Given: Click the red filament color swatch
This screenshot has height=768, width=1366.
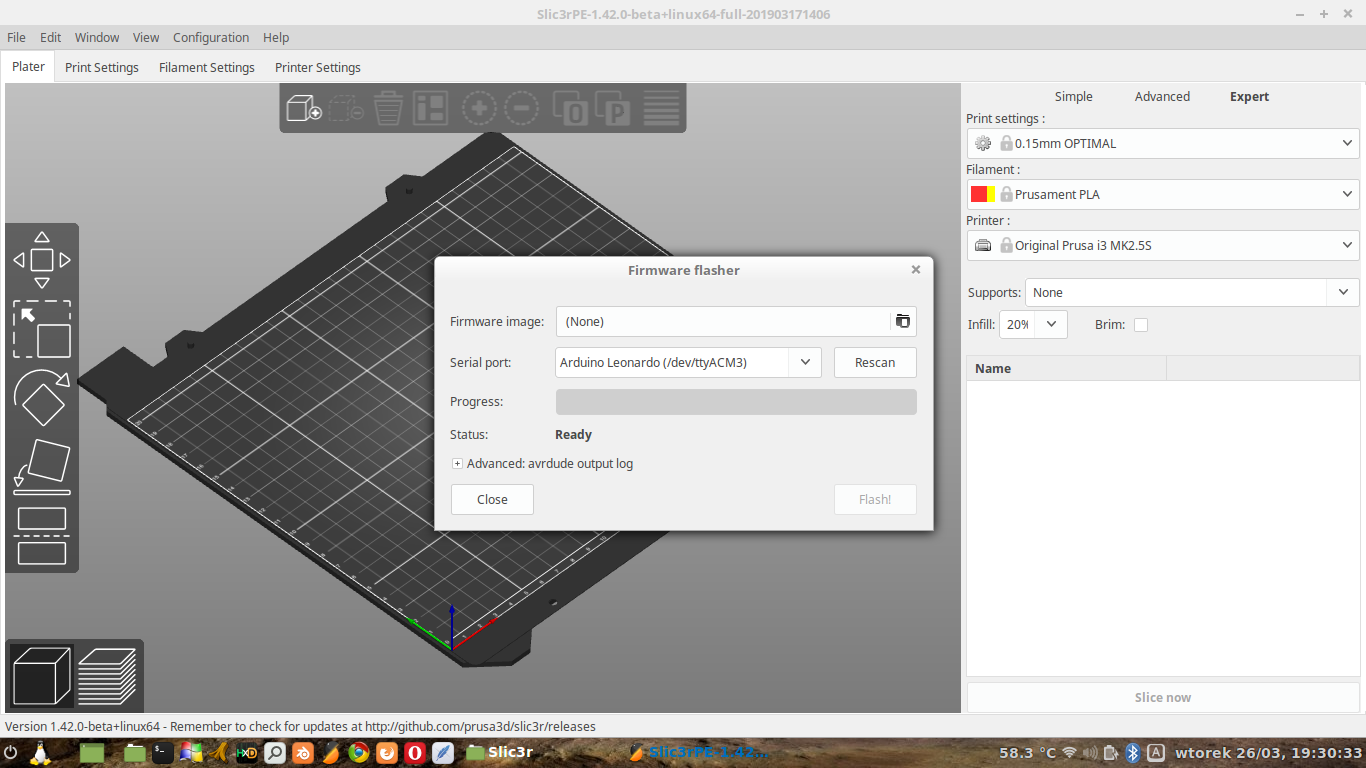Looking at the screenshot, I should [979, 194].
